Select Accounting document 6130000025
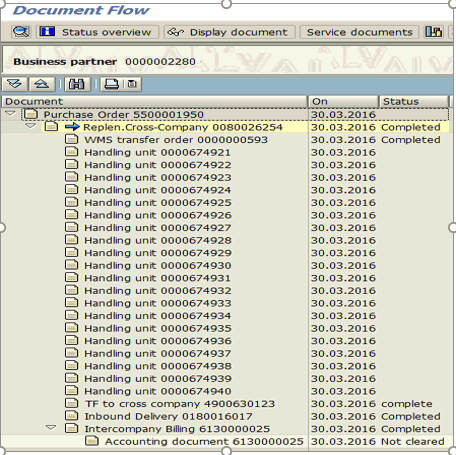Image resolution: width=456 pixels, height=455 pixels. pos(204,441)
